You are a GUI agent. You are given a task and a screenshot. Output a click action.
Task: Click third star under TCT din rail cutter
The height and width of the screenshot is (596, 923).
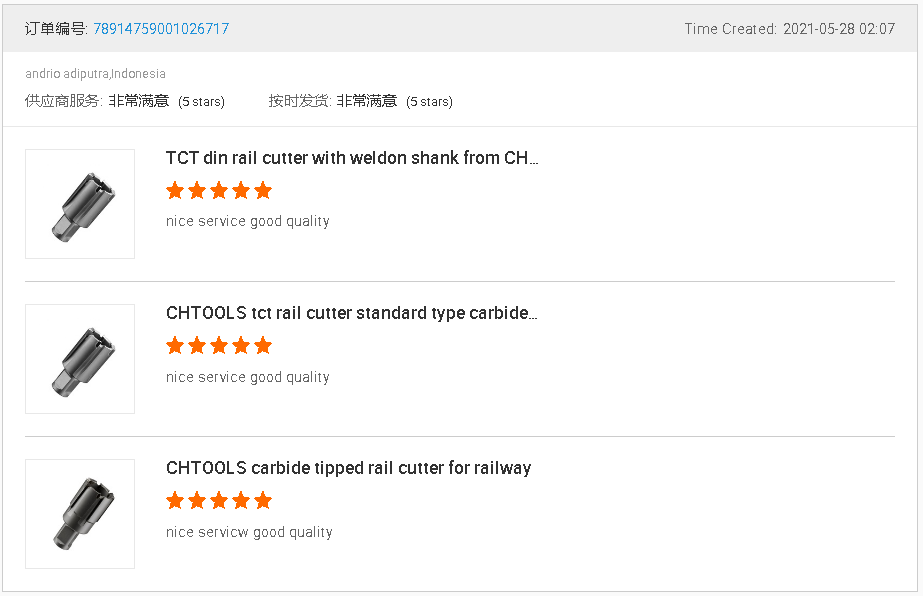click(x=219, y=190)
